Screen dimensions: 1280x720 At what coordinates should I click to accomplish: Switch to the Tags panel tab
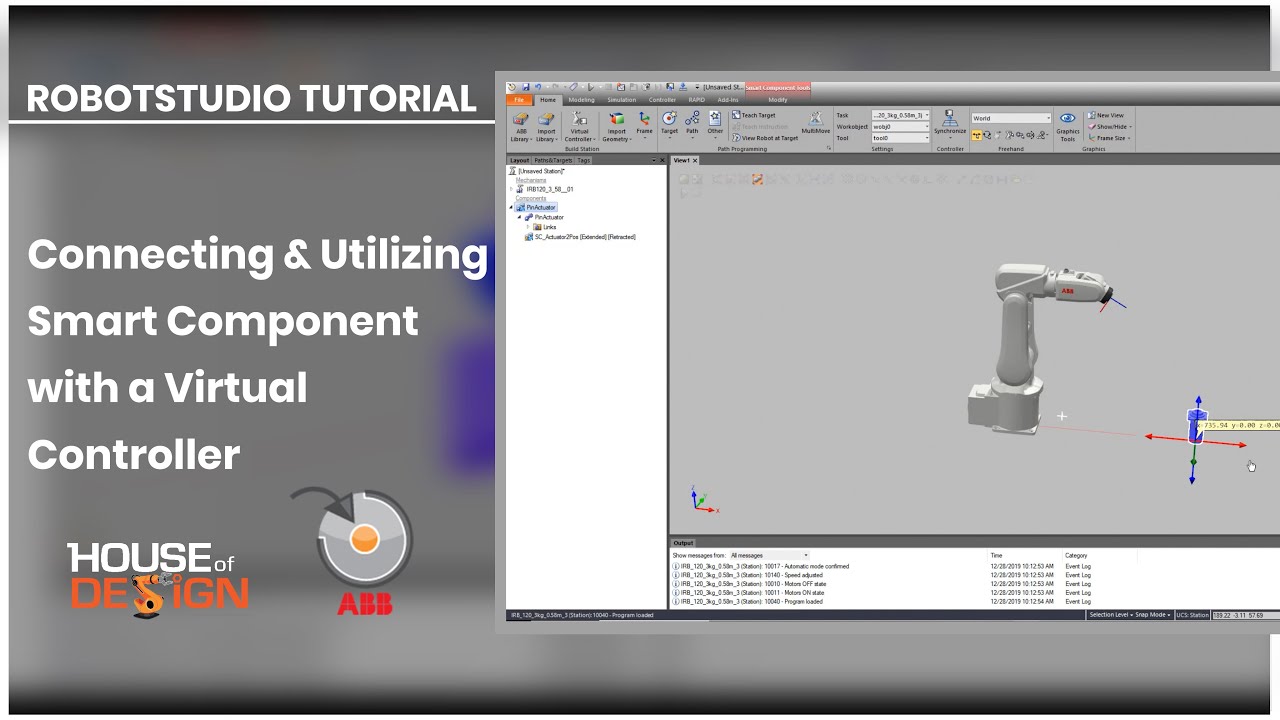coord(584,160)
